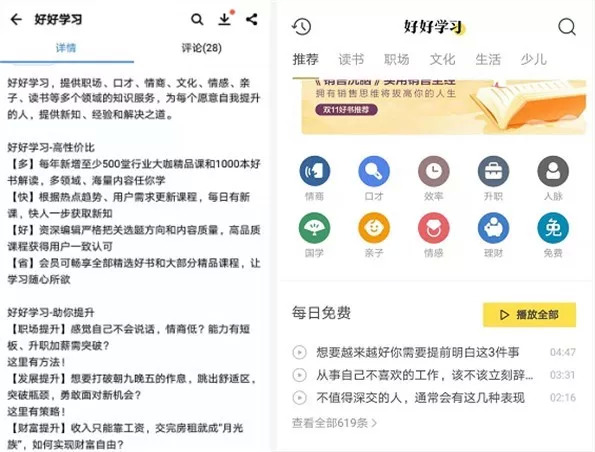
Task: Choose the 国学 fan icon
Action: [x=314, y=228]
